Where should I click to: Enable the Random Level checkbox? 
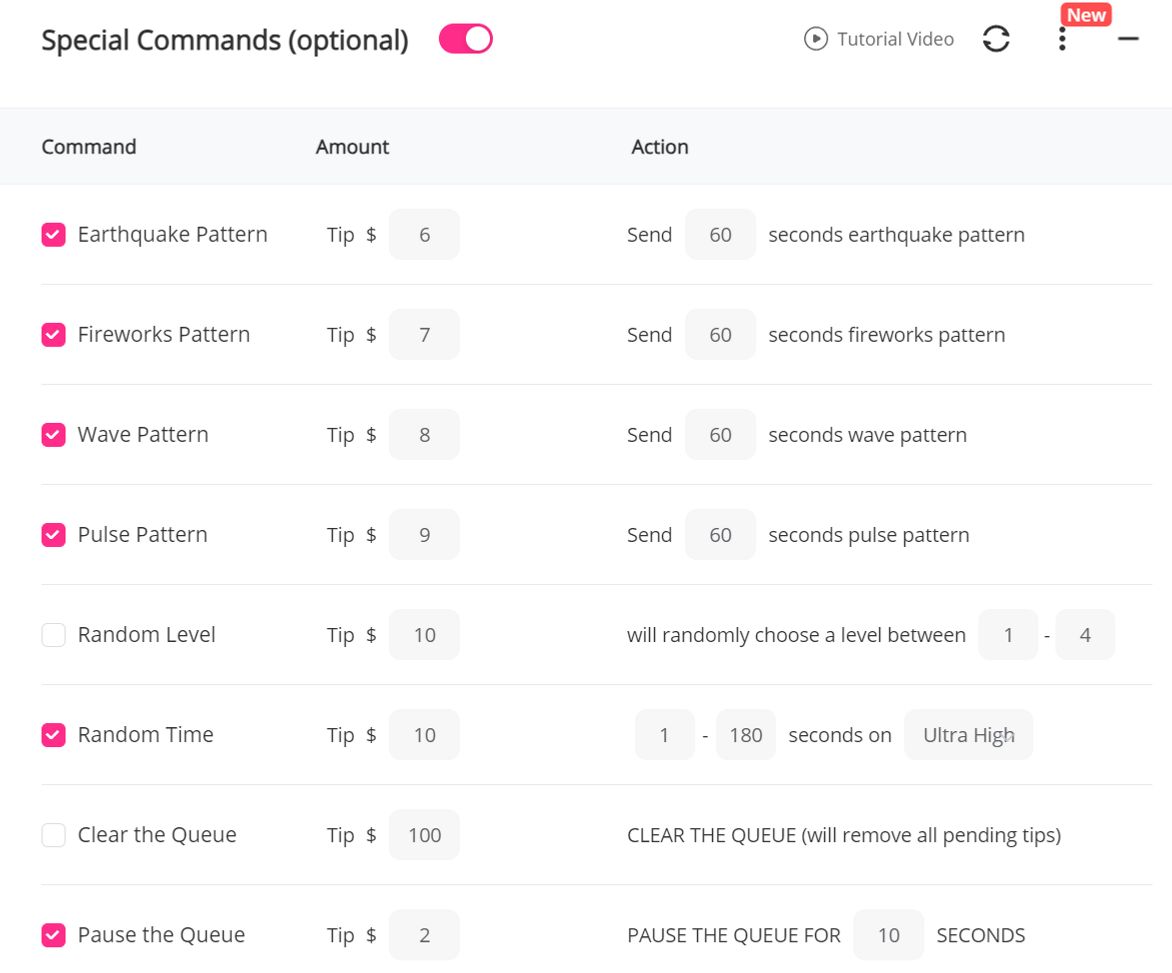[x=53, y=635]
